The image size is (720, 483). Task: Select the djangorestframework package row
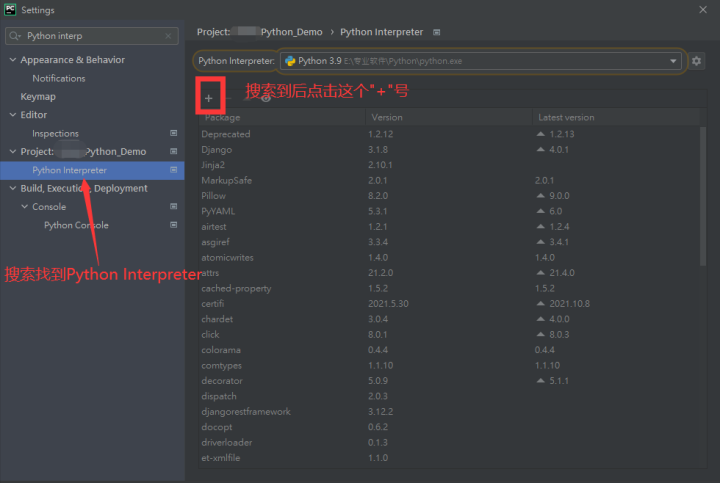pyautogui.click(x=449, y=412)
